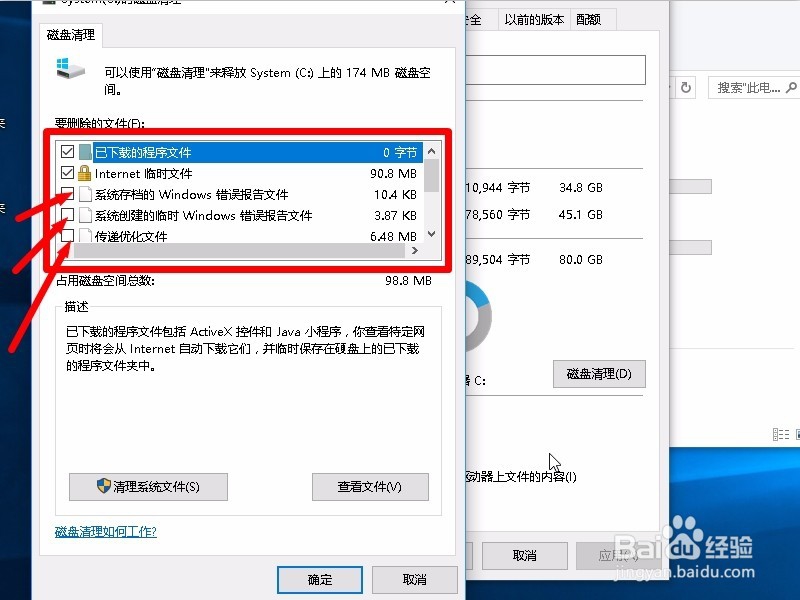800x600 pixels.
Task: Tick the 系统存档的 Windows 错误报告文件 checkbox
Action: pos(67,194)
